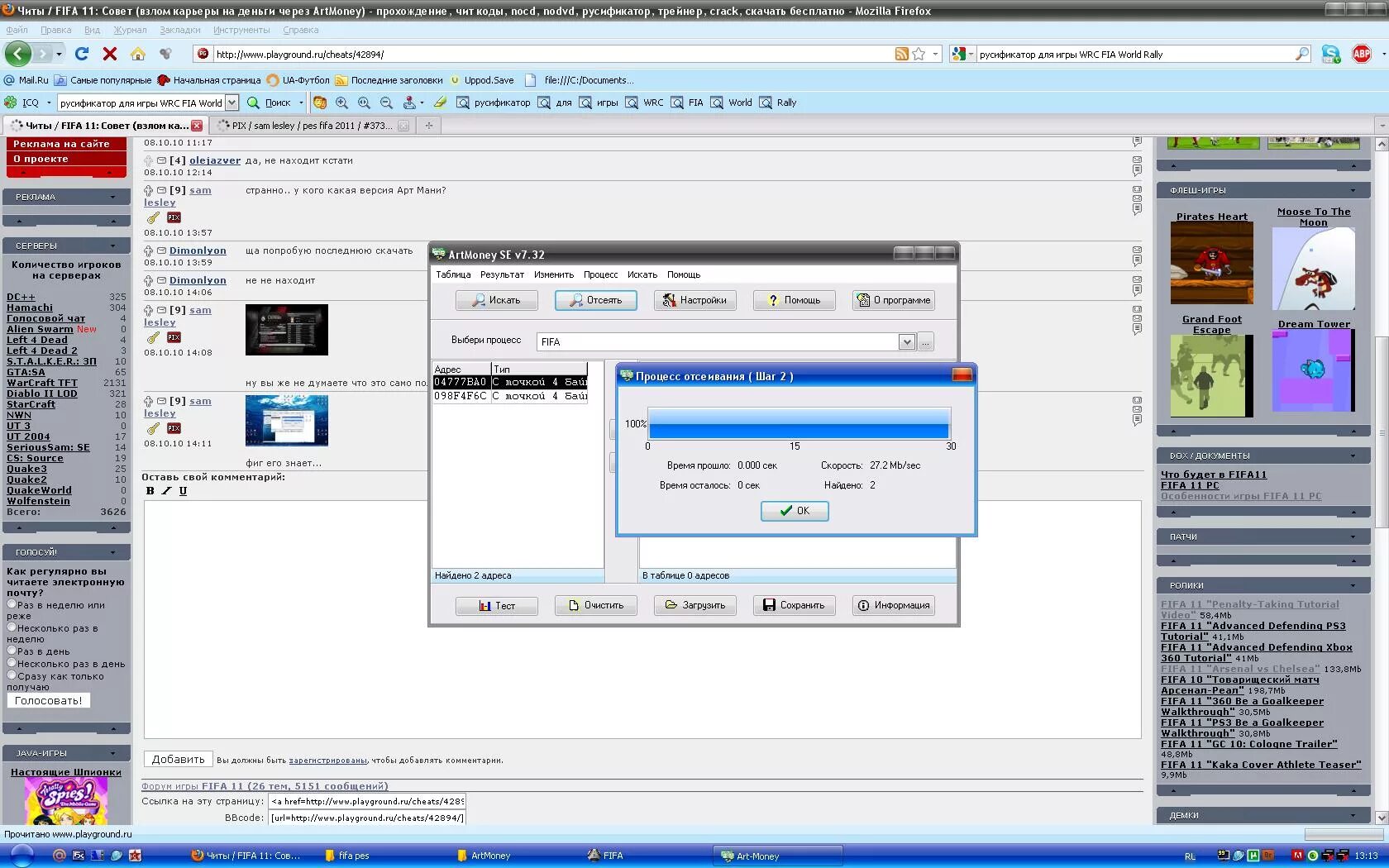Click Сохранить to save the table
Screen dimensions: 1389x868
tap(794, 605)
